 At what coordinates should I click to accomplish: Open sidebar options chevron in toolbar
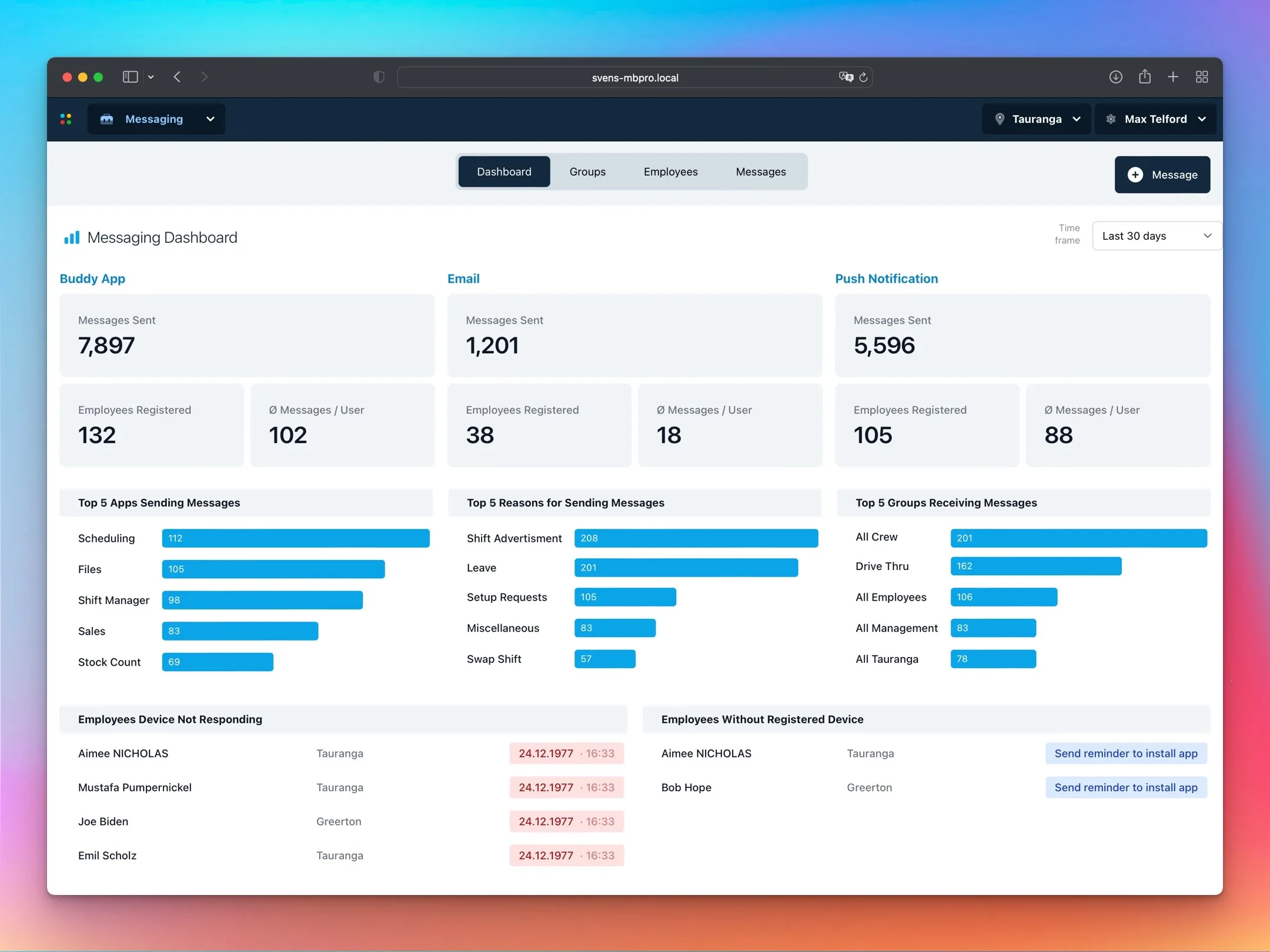tap(151, 77)
